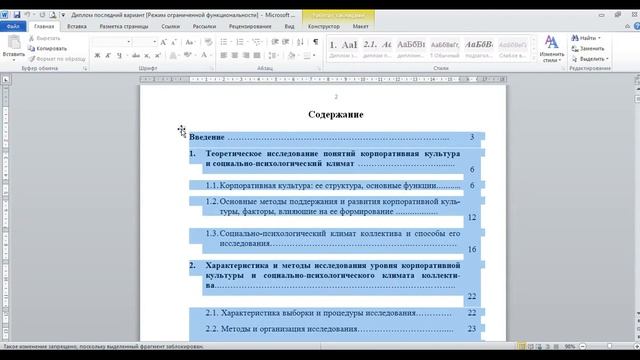Align text right
The width and height of the screenshot is (640, 360).
(x=246, y=55)
